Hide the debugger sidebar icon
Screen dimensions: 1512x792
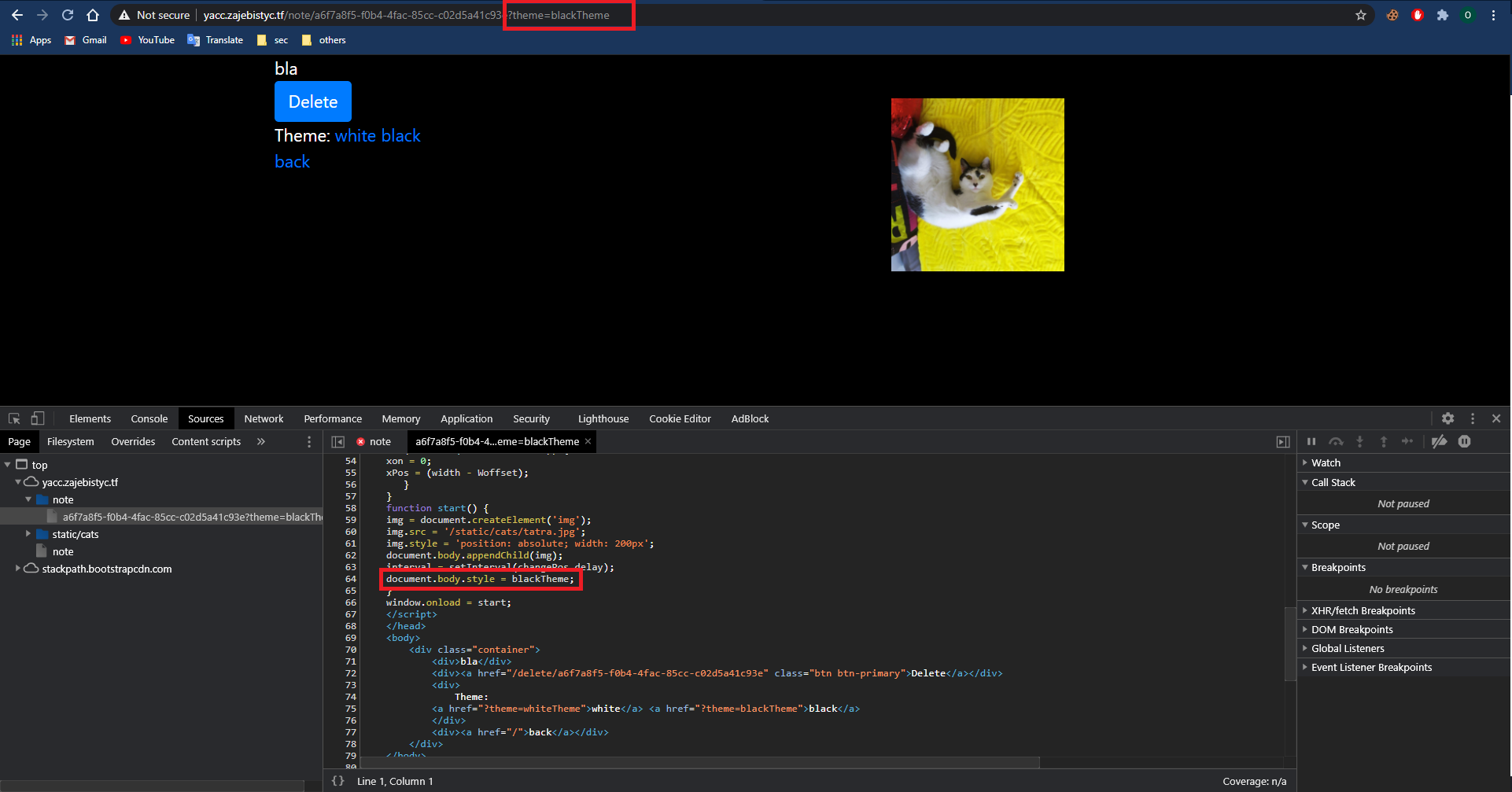[1283, 441]
